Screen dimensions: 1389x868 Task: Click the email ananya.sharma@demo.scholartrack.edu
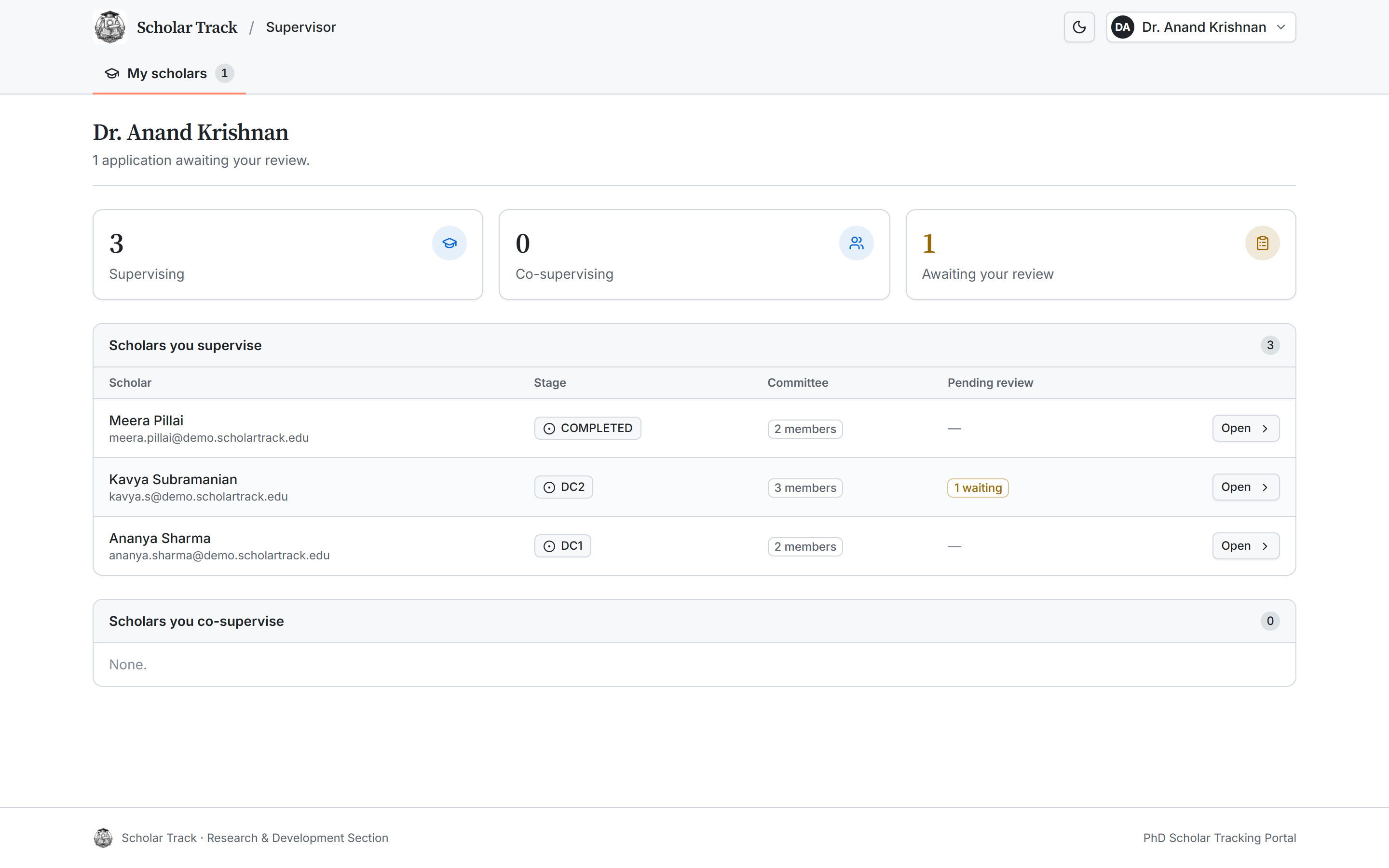(x=219, y=555)
